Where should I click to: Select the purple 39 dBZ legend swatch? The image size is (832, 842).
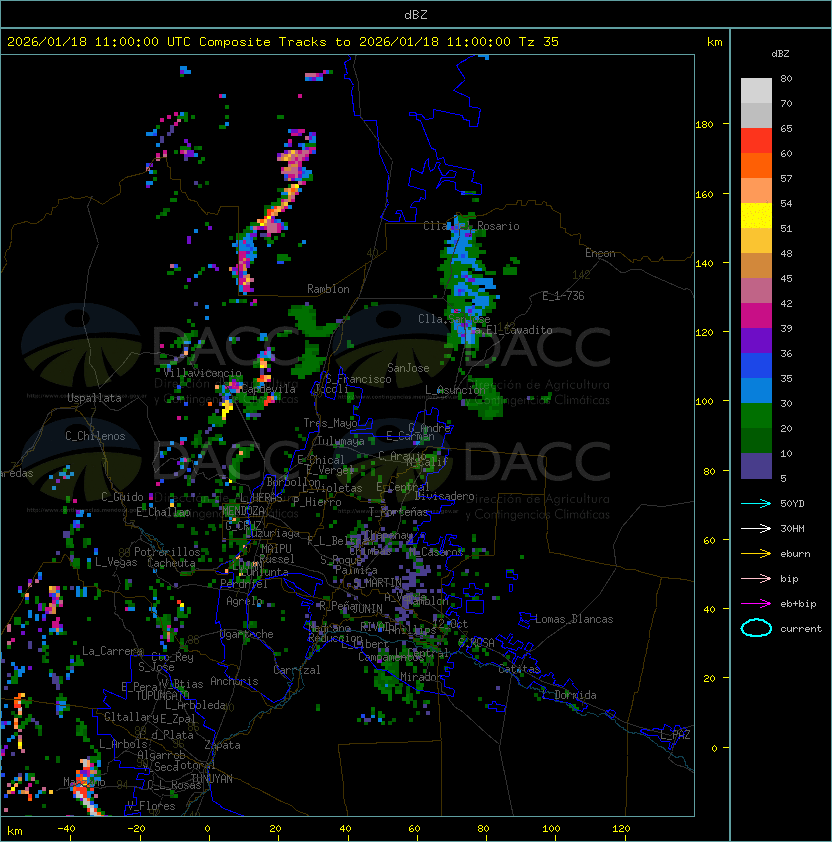(756, 340)
